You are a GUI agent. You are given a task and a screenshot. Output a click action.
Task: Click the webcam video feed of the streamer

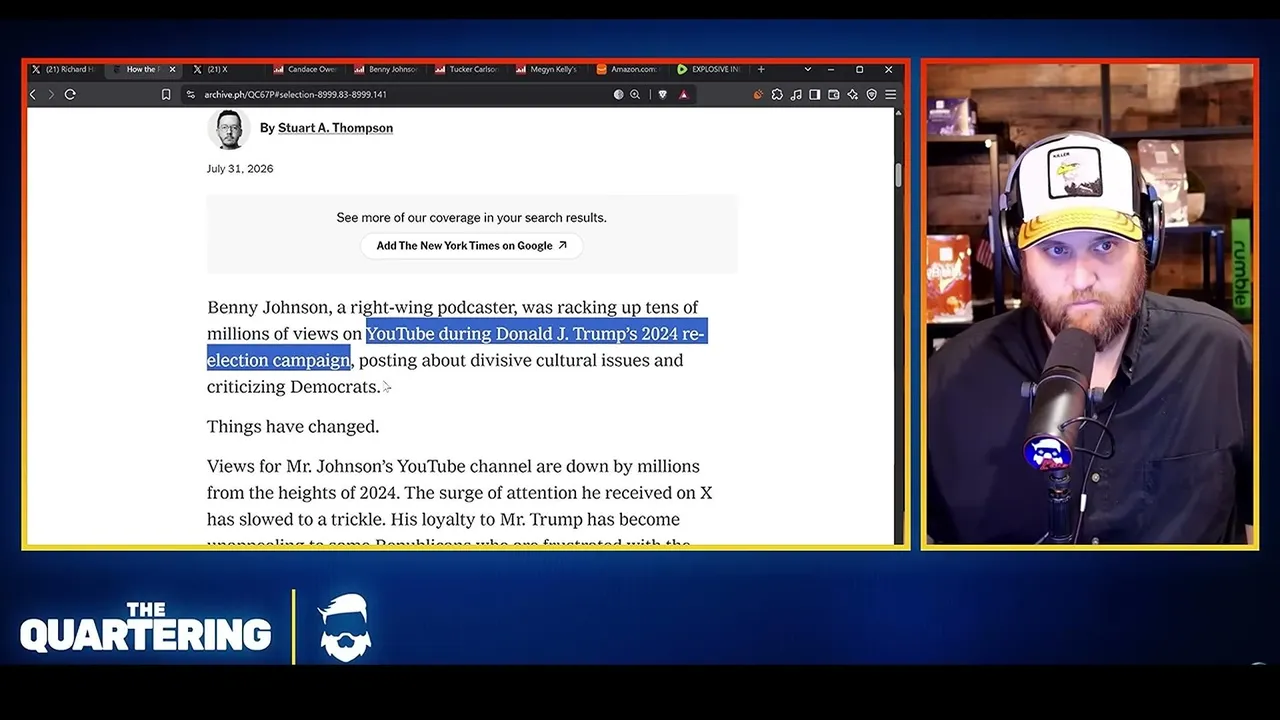click(1089, 304)
